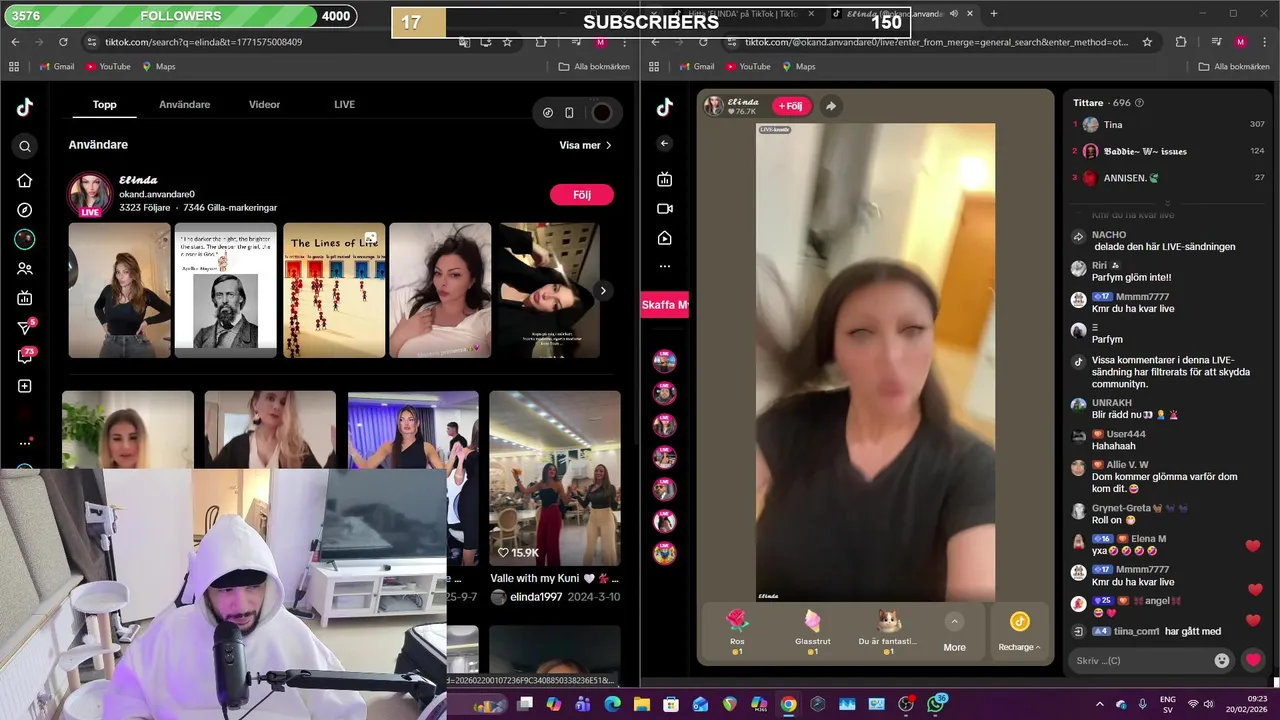Open three-dots menu in live window sidebar

click(x=665, y=267)
